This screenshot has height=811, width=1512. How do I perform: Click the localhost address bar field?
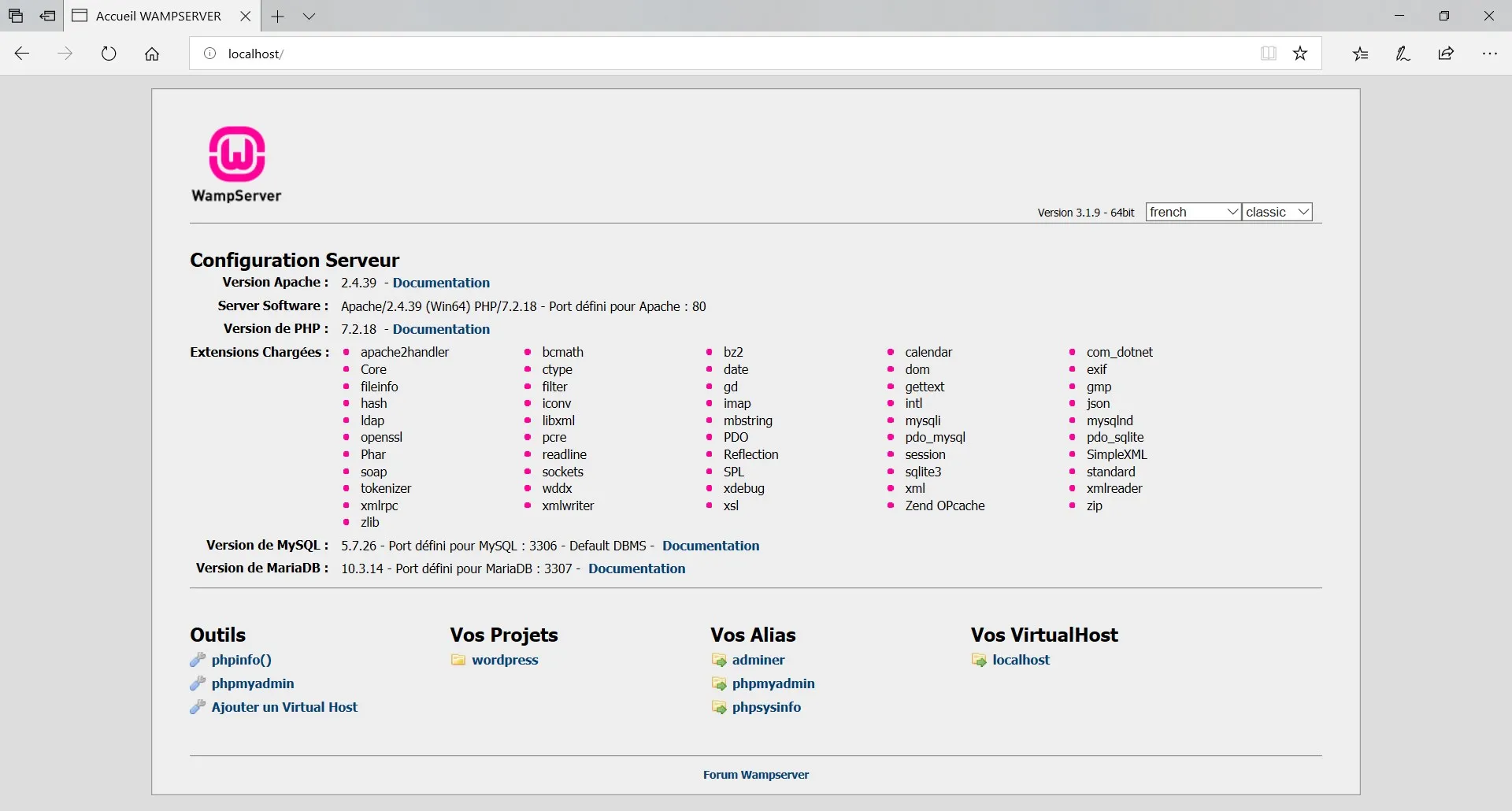709,54
